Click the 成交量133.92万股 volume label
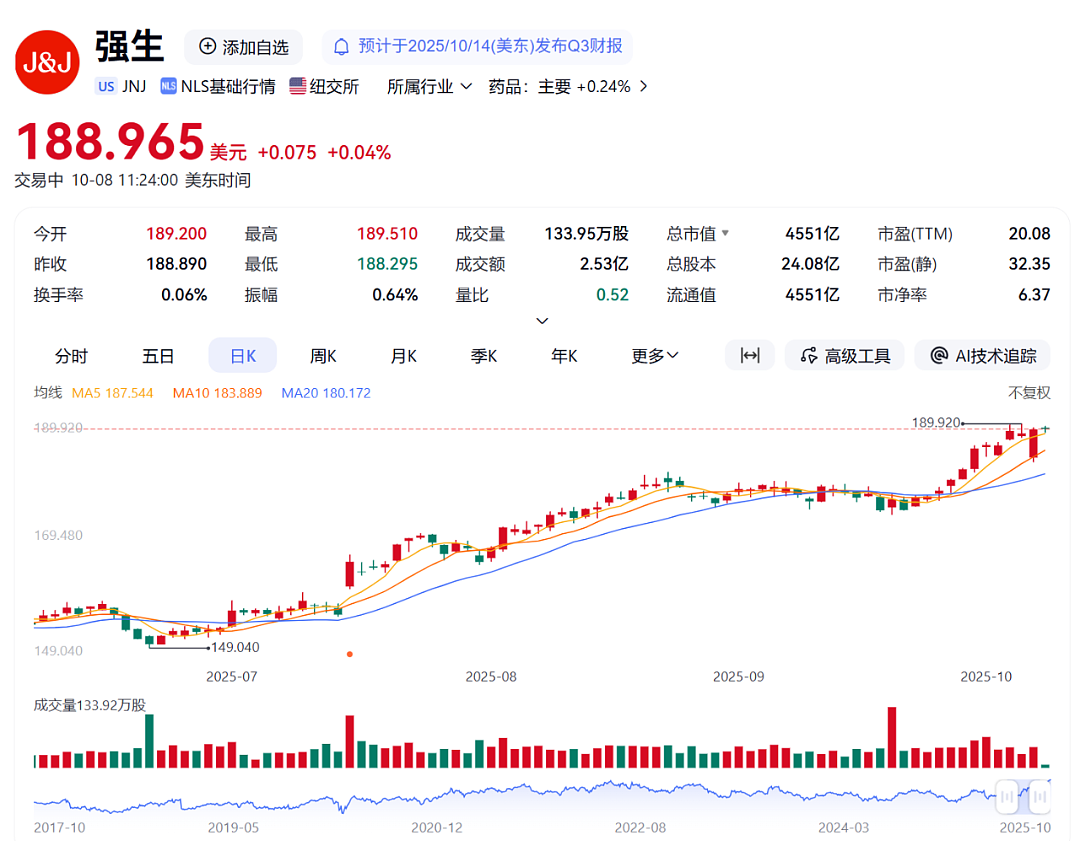Image resolution: width=1080 pixels, height=841 pixels. coord(90,705)
